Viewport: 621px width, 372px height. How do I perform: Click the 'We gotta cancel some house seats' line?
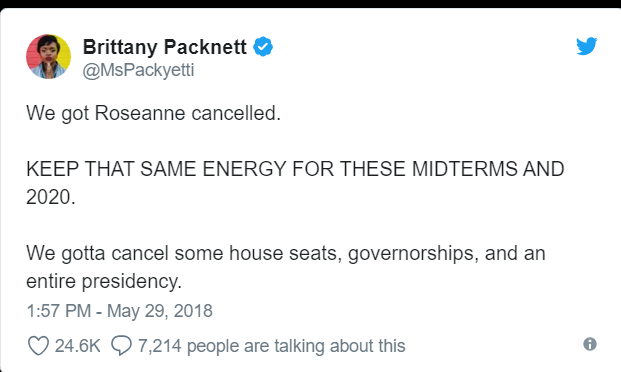[x=286, y=253]
